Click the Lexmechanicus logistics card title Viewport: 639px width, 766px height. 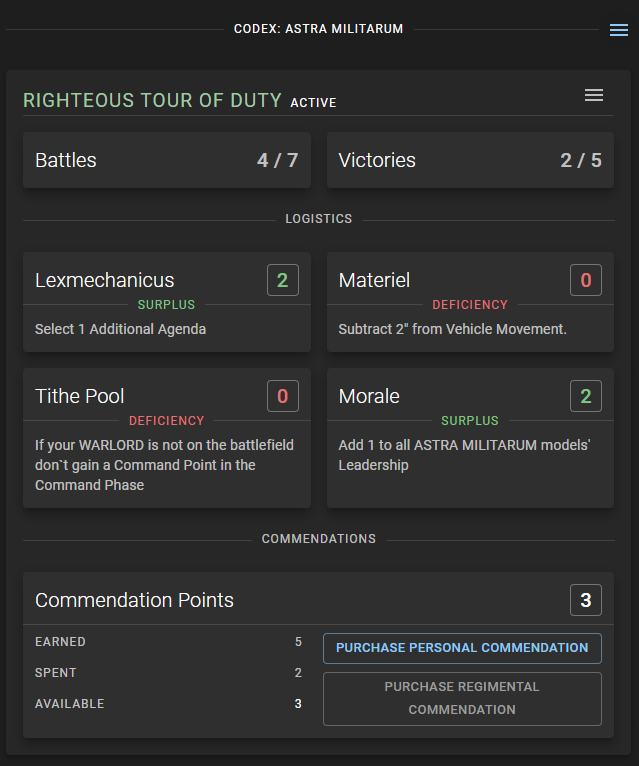[x=105, y=281]
